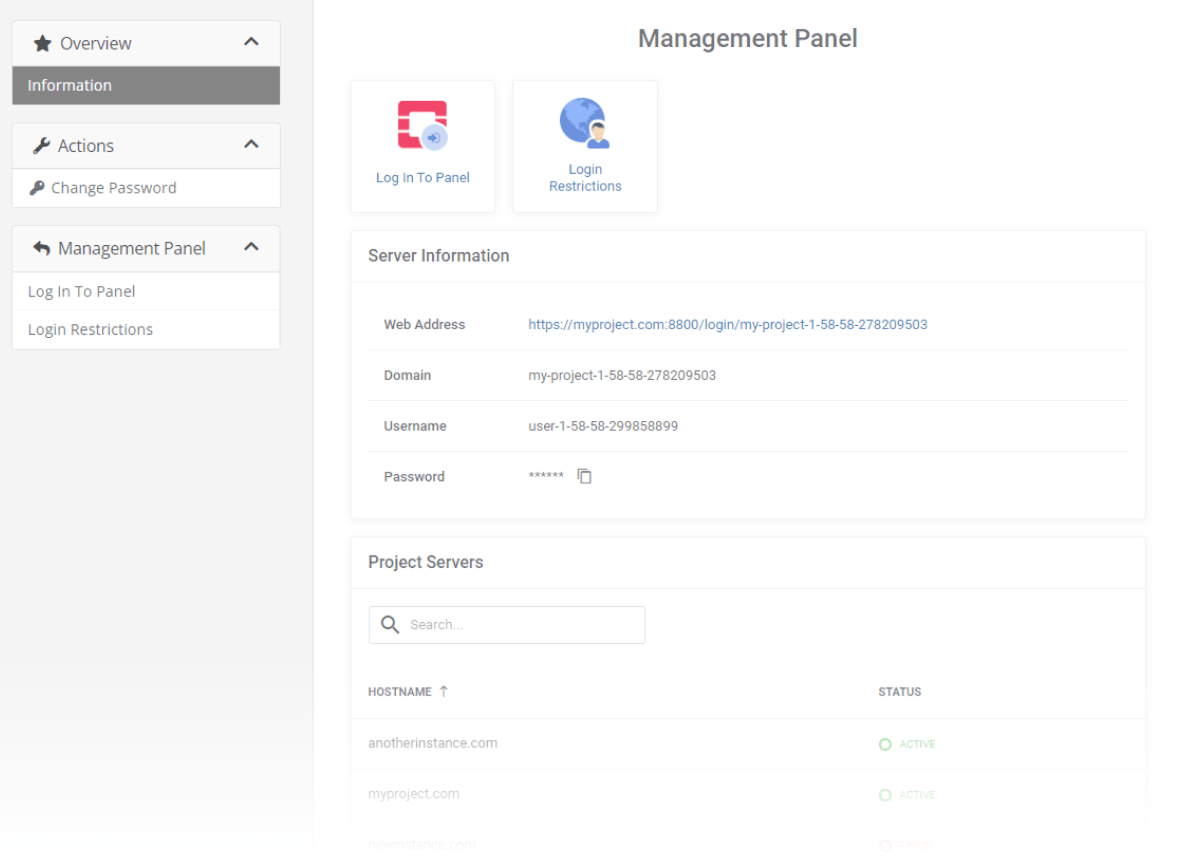Open Change Password in the sidebar
Image resolution: width=1200 pixels, height=860 pixels.
click(x=146, y=188)
